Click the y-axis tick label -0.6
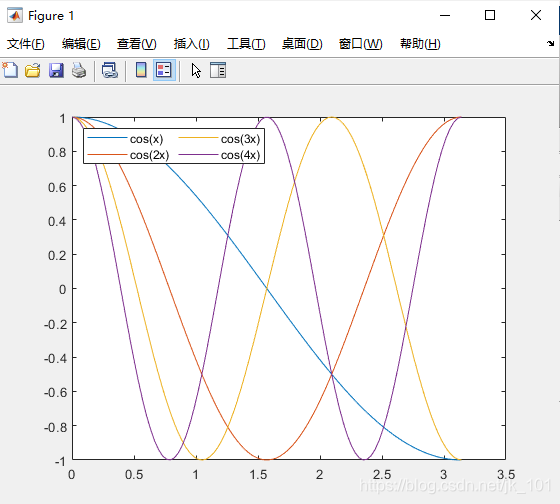This screenshot has width=560, height=504. pos(55,393)
